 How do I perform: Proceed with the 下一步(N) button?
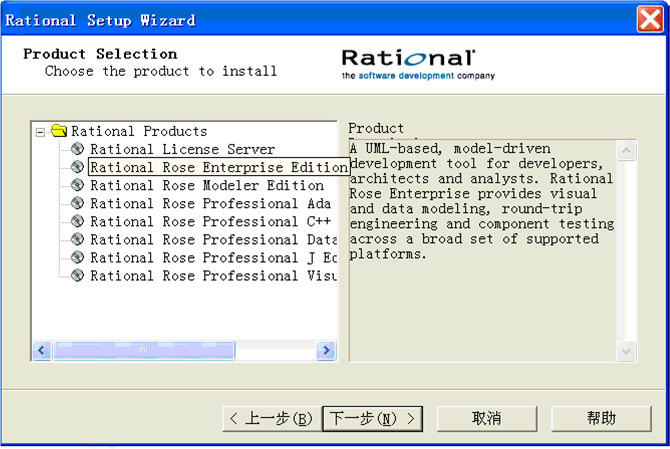(x=372, y=419)
